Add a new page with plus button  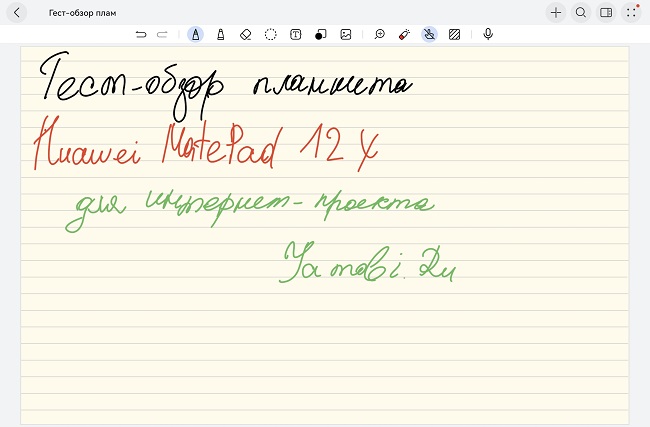click(x=555, y=12)
